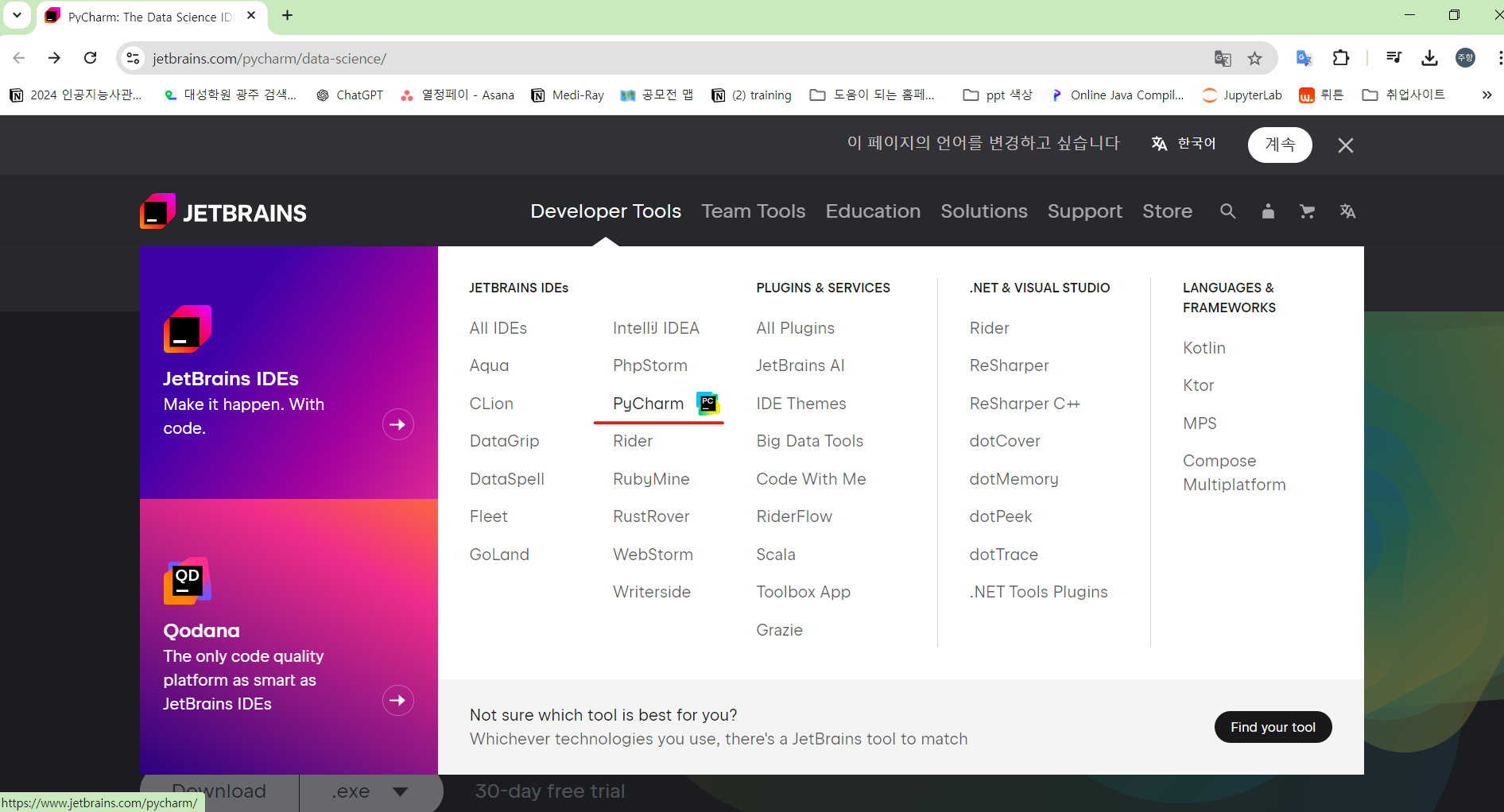Bookmark this page with the star icon
The height and width of the screenshot is (812, 1504).
1255,58
